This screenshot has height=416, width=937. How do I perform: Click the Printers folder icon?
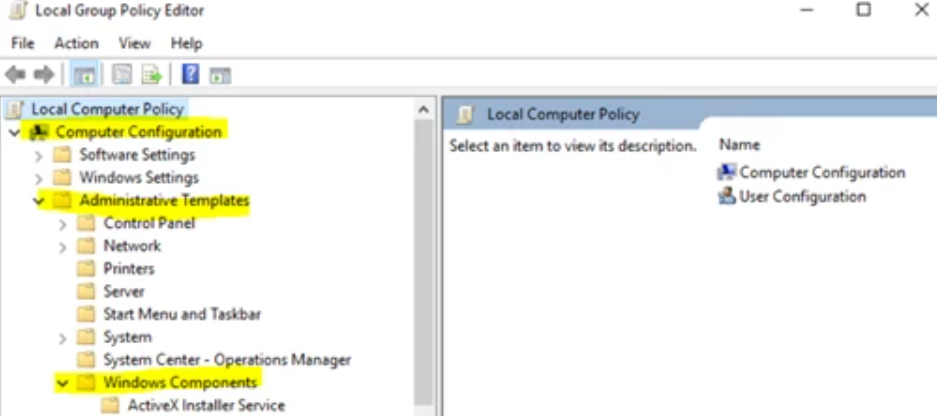click(x=86, y=269)
